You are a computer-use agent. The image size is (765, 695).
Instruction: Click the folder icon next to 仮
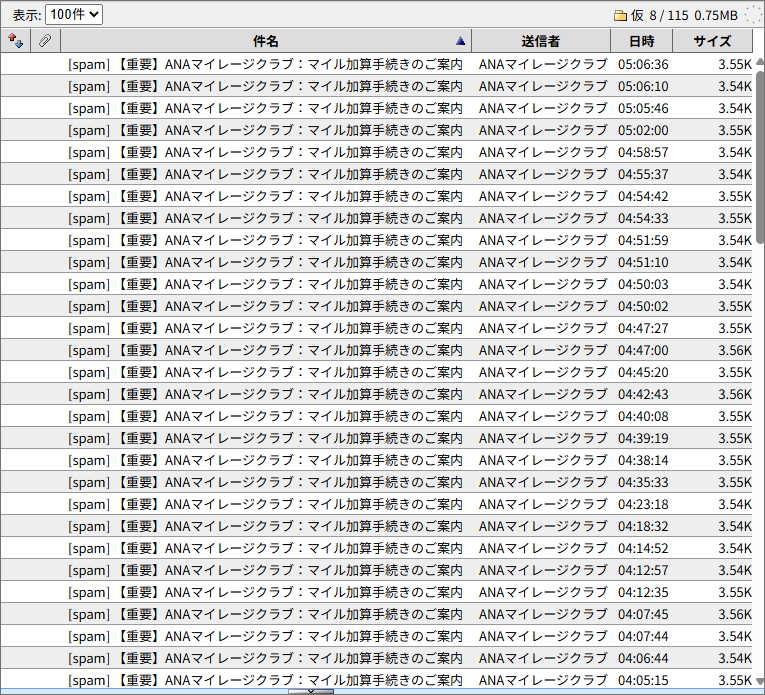620,16
